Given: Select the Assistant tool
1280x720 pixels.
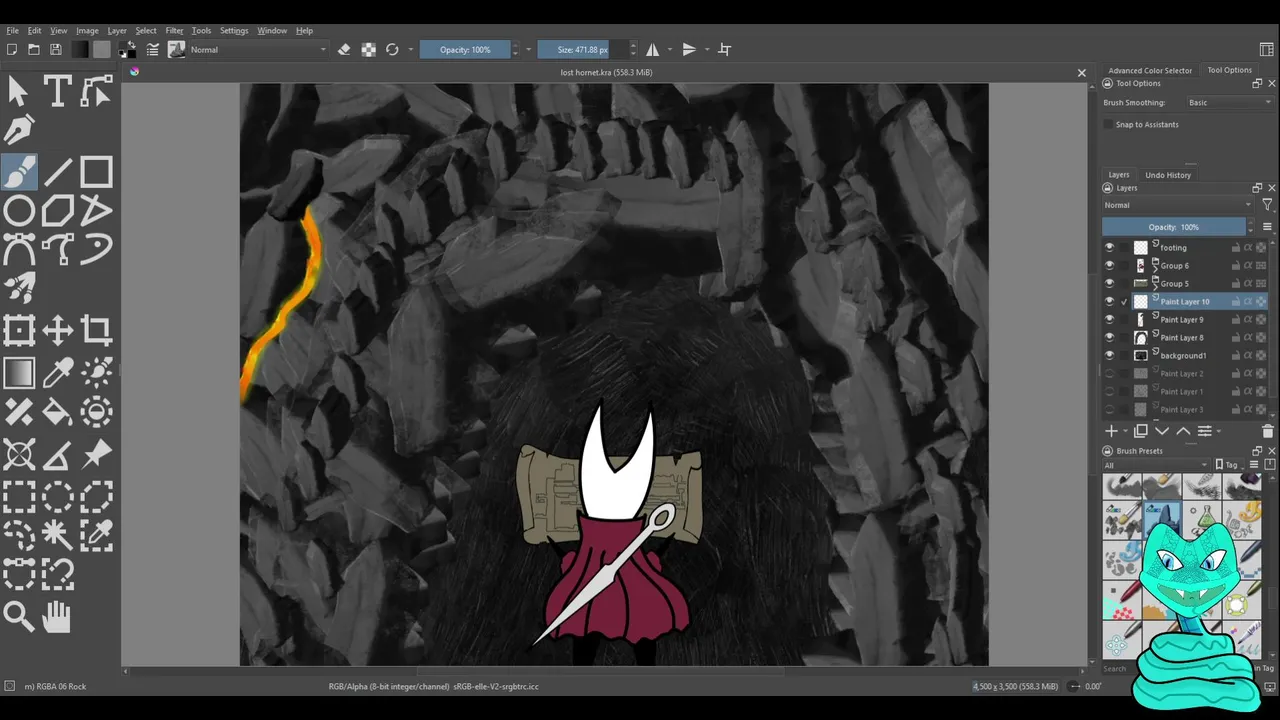Looking at the screenshot, I should click(18, 455).
